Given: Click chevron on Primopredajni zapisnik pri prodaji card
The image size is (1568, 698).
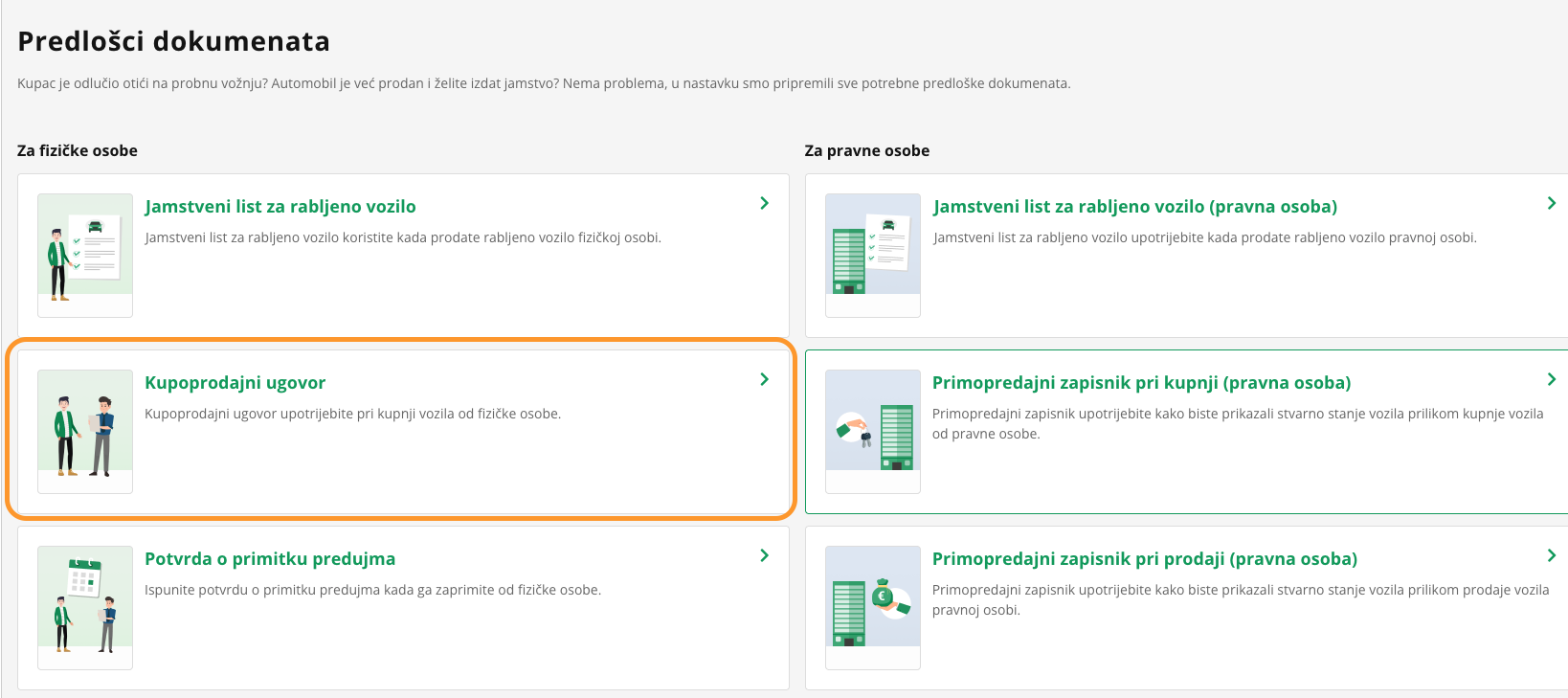Looking at the screenshot, I should [x=1551, y=555].
